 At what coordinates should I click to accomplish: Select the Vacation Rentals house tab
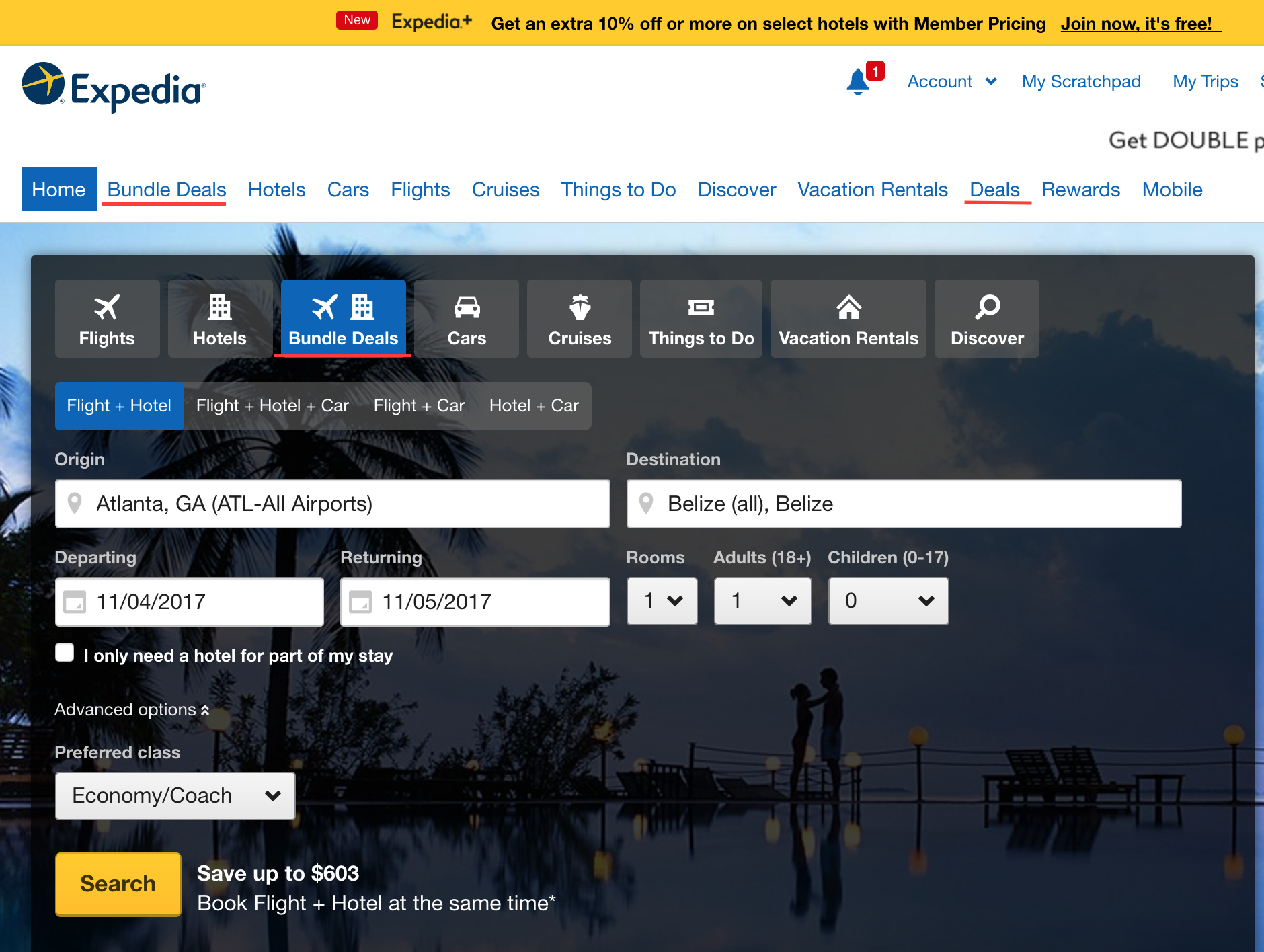click(848, 319)
